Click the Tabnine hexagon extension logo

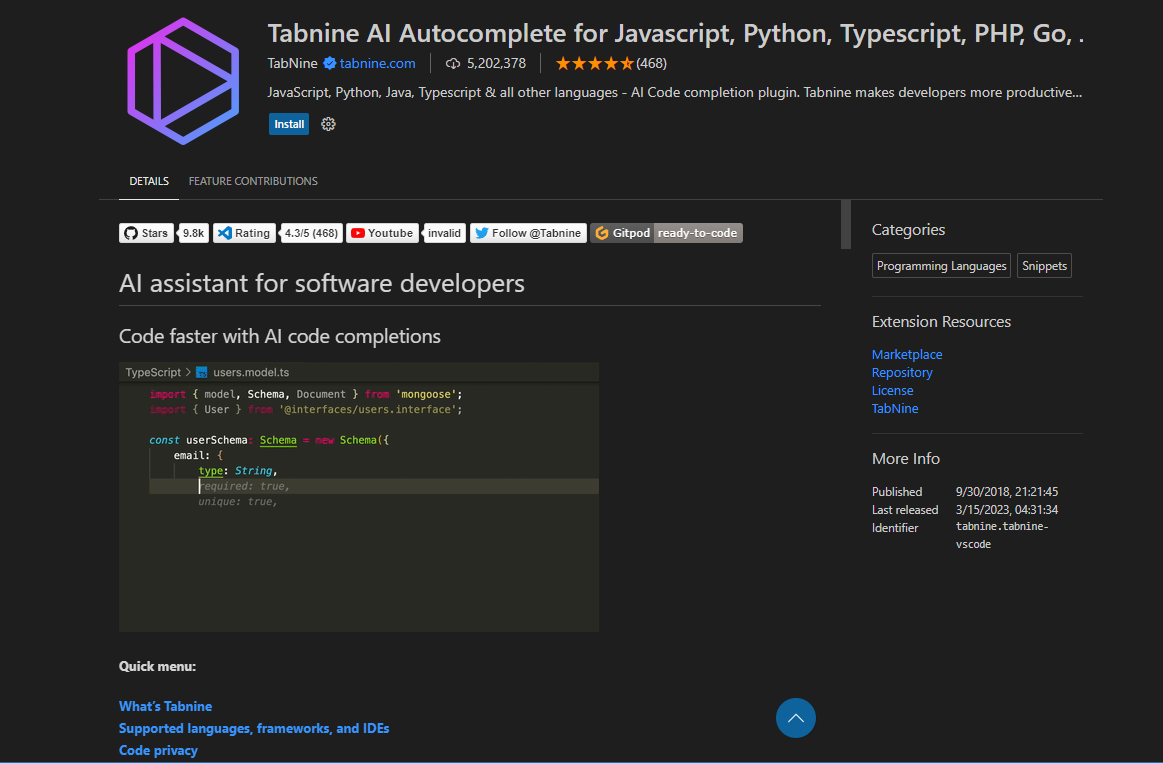[x=183, y=80]
